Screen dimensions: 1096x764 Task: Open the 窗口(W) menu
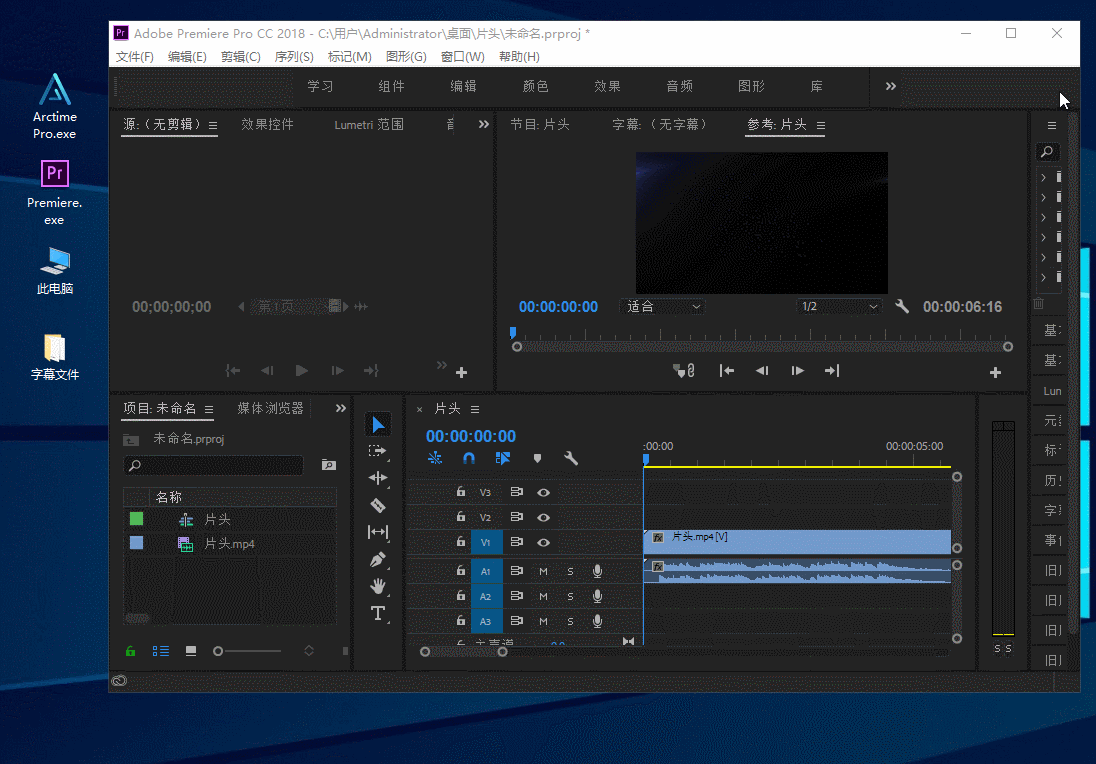coord(462,57)
